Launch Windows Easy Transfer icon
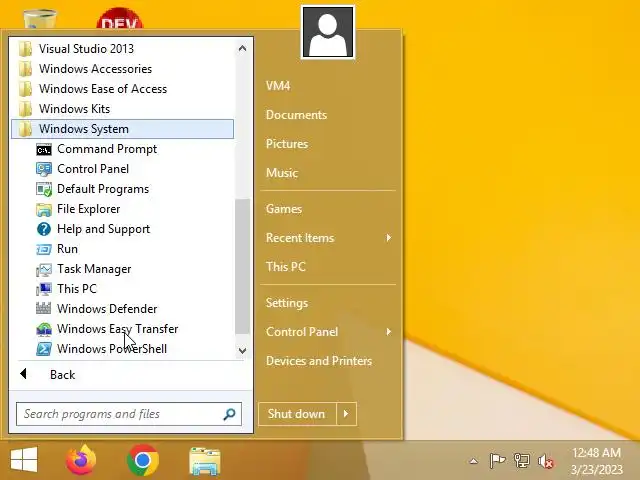This screenshot has width=640, height=480. (44, 329)
